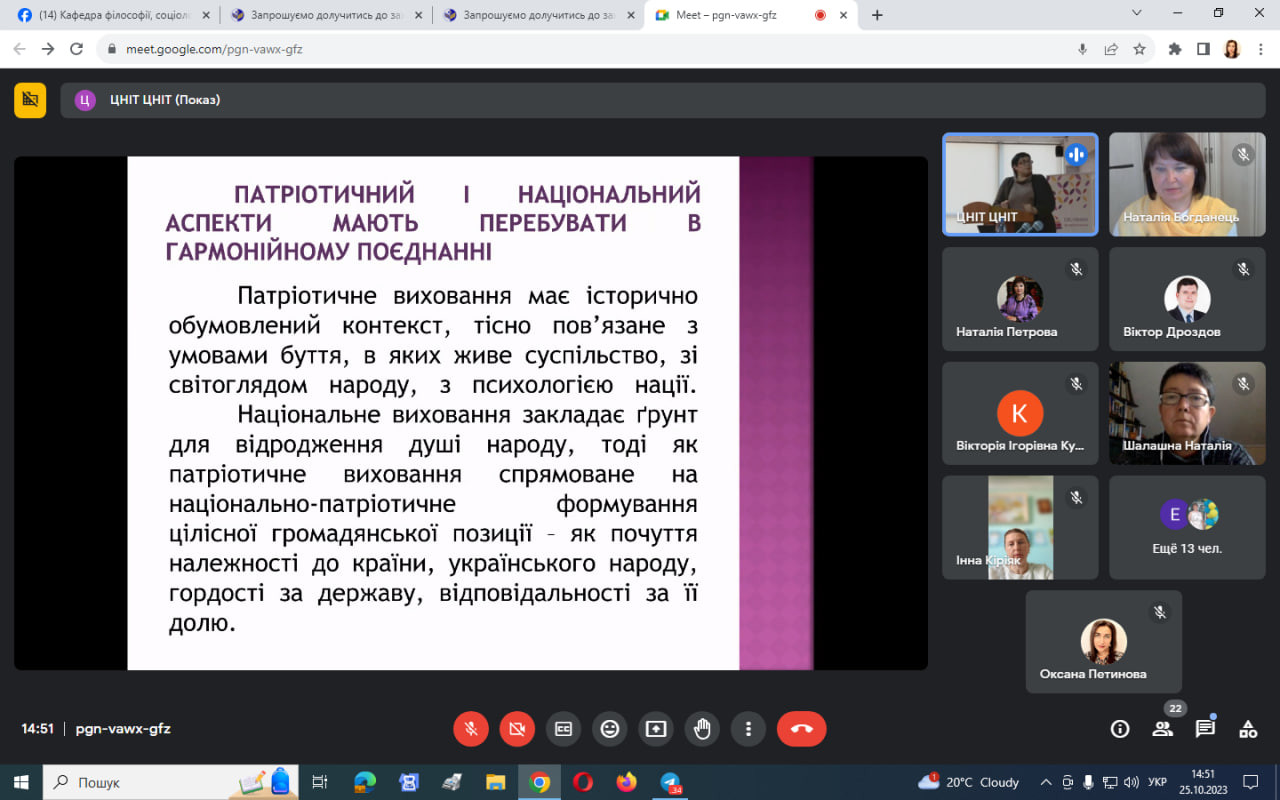Click the address bar with meet.google.com URL

(x=626, y=49)
